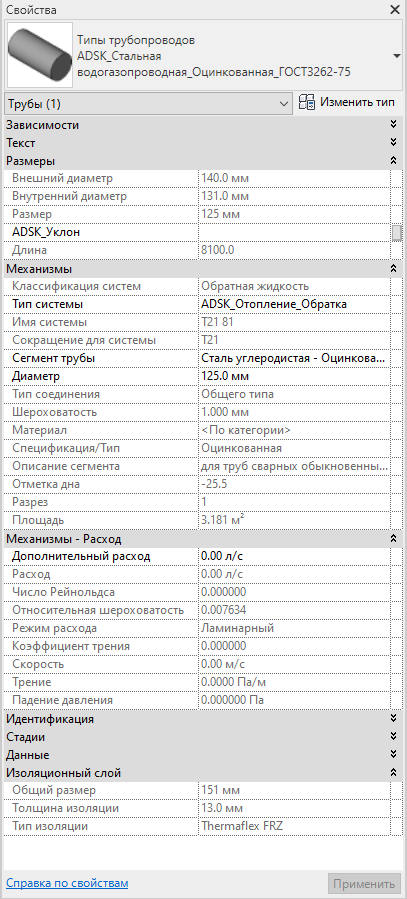
Task: Click the Шероховатость value 1.000 мм
Action: coord(293,412)
